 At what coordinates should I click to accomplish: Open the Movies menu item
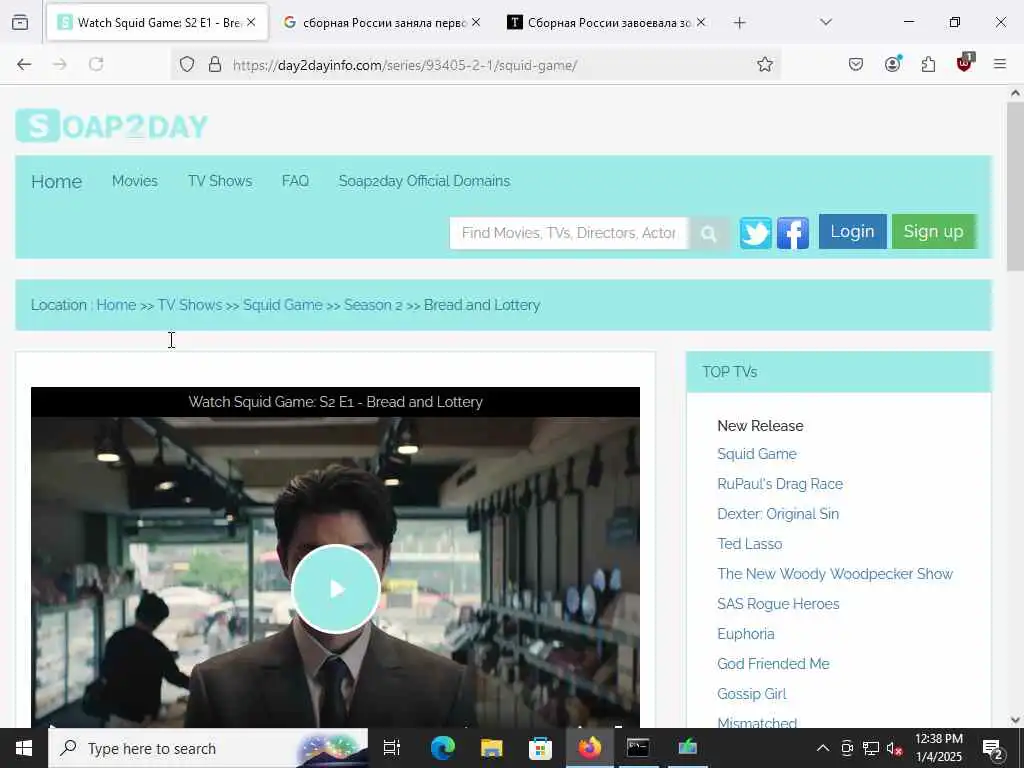coord(135,181)
